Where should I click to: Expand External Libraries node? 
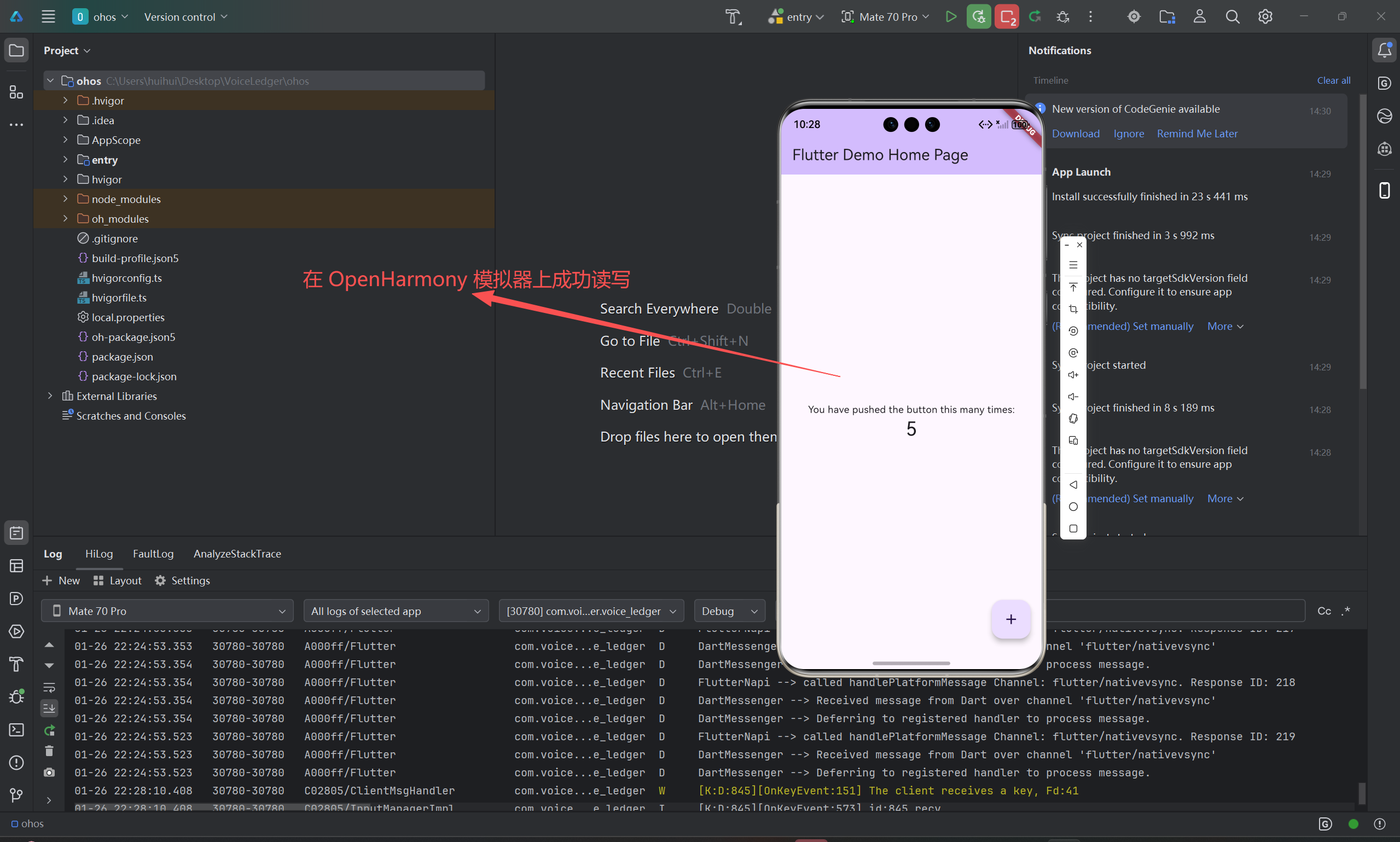click(50, 396)
